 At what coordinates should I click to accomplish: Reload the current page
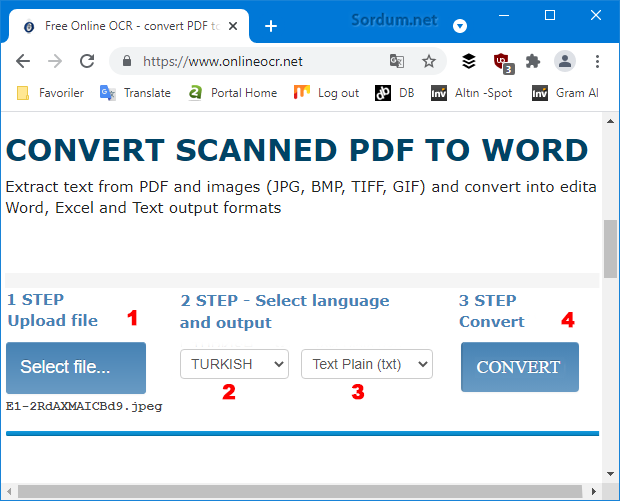(x=87, y=61)
